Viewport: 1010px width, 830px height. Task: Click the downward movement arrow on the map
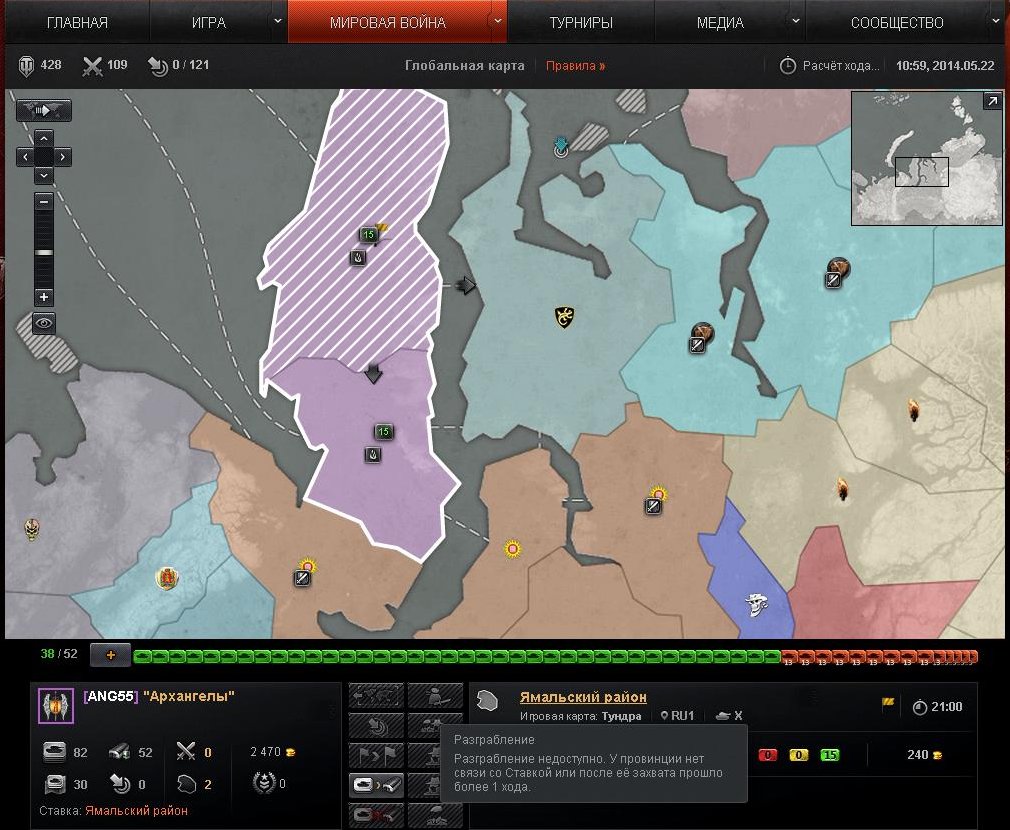[x=374, y=373]
